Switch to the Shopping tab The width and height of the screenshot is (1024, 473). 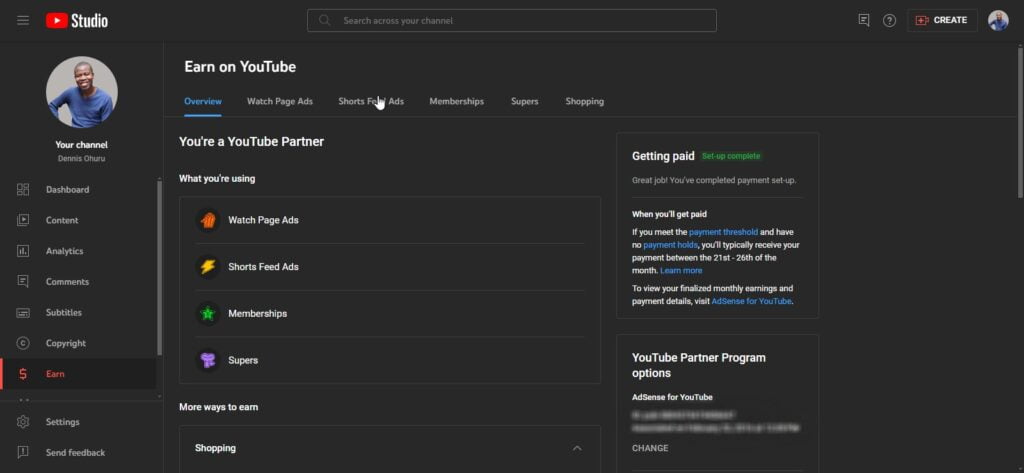584,101
